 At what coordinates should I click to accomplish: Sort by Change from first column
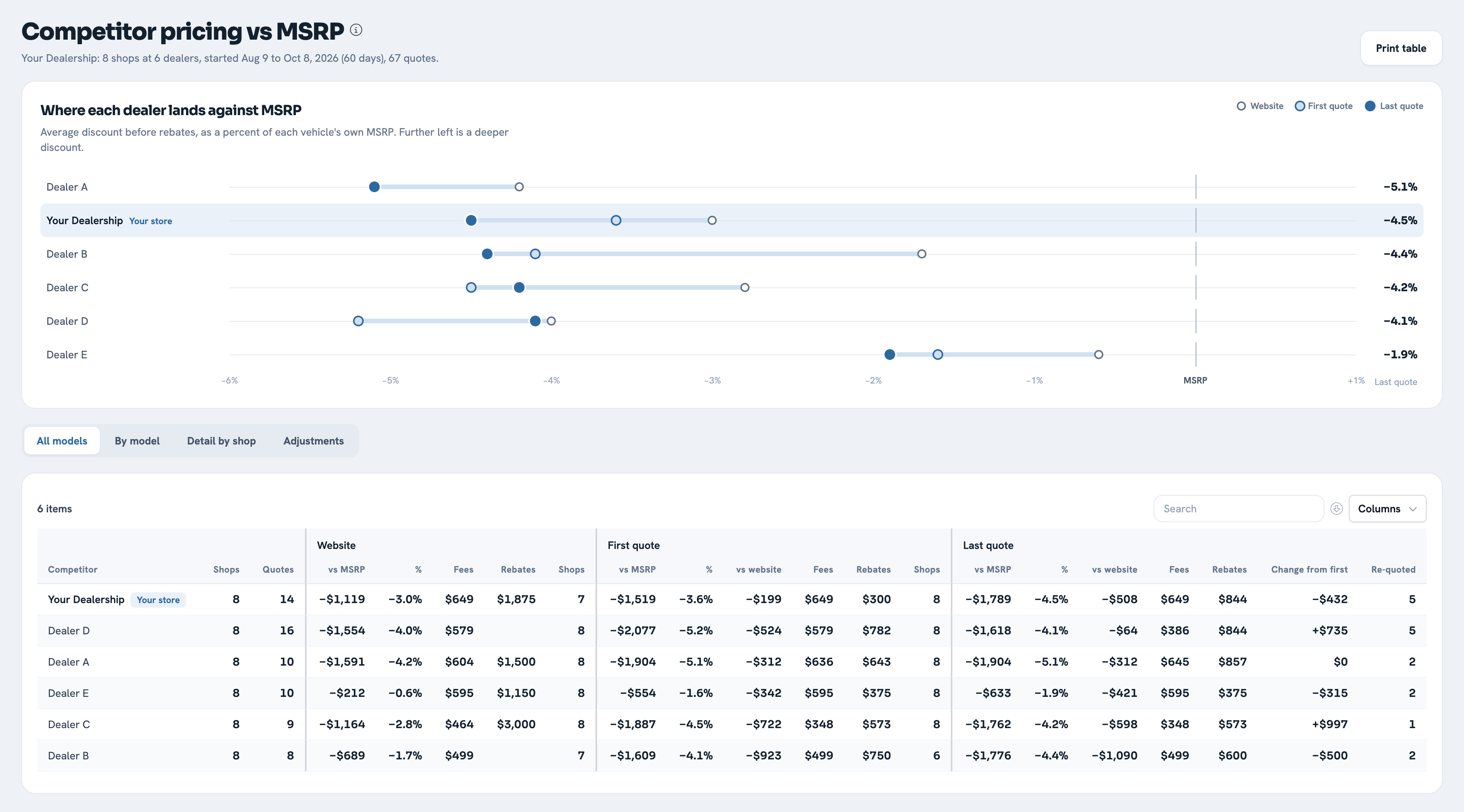click(x=1309, y=570)
